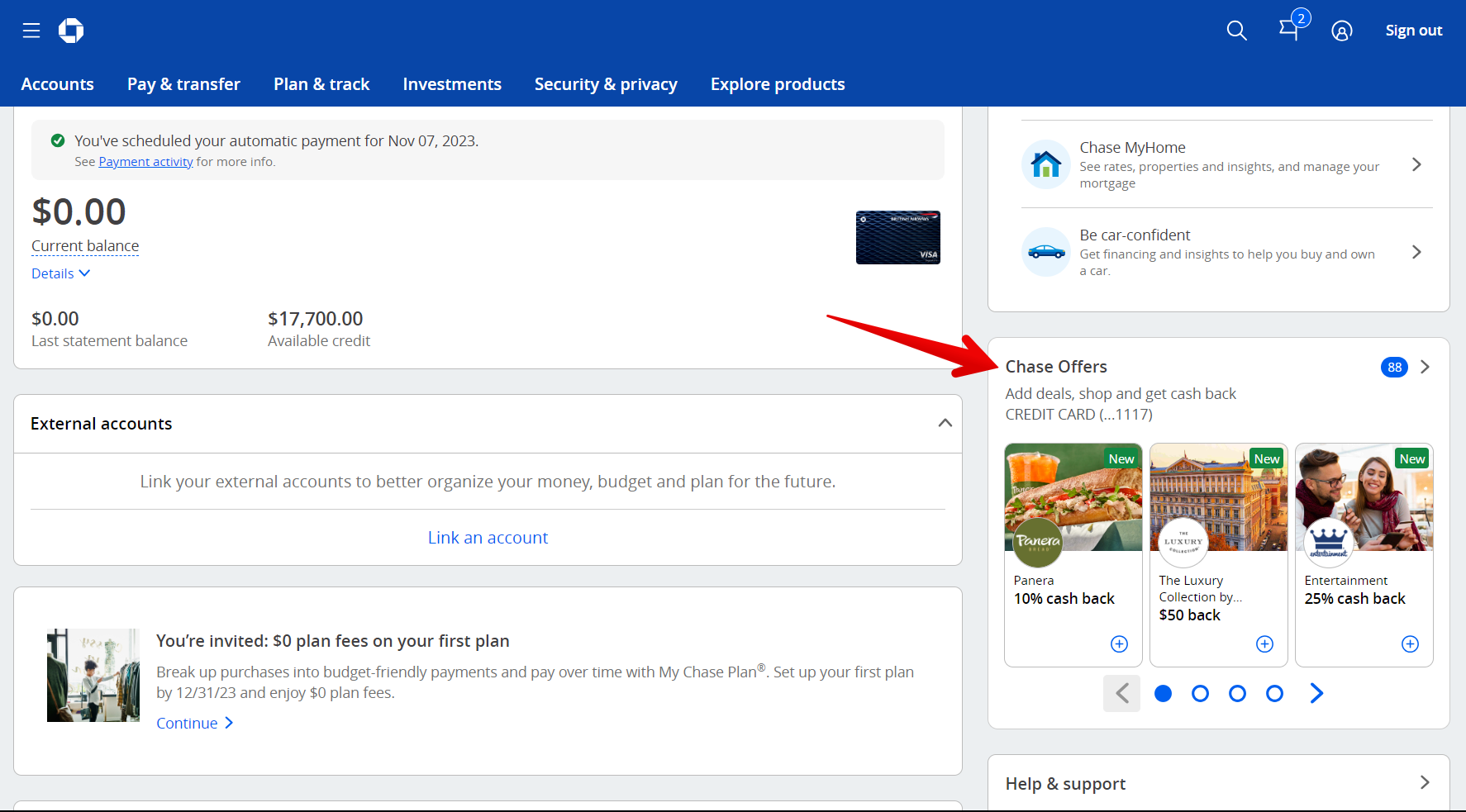Click the credit card image thumbnail

(897, 238)
